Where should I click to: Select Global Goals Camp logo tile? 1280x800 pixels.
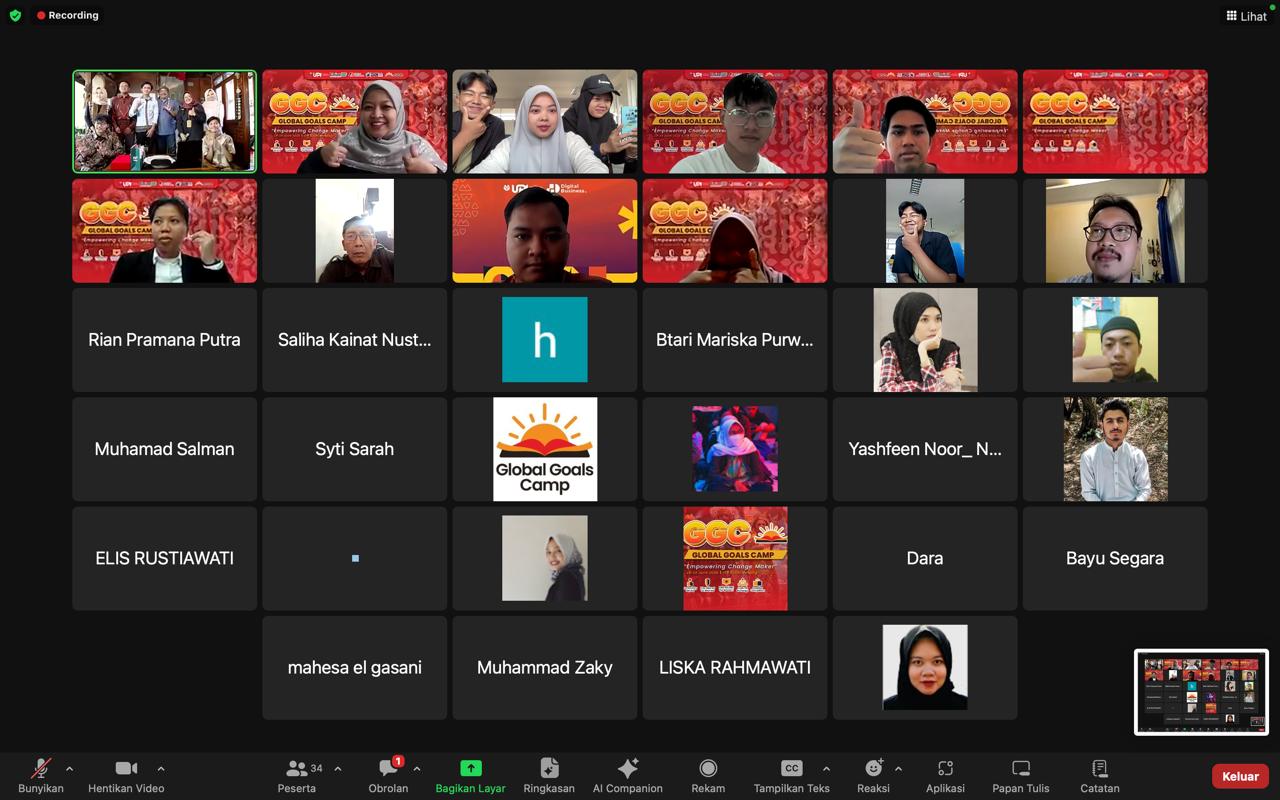(x=544, y=449)
